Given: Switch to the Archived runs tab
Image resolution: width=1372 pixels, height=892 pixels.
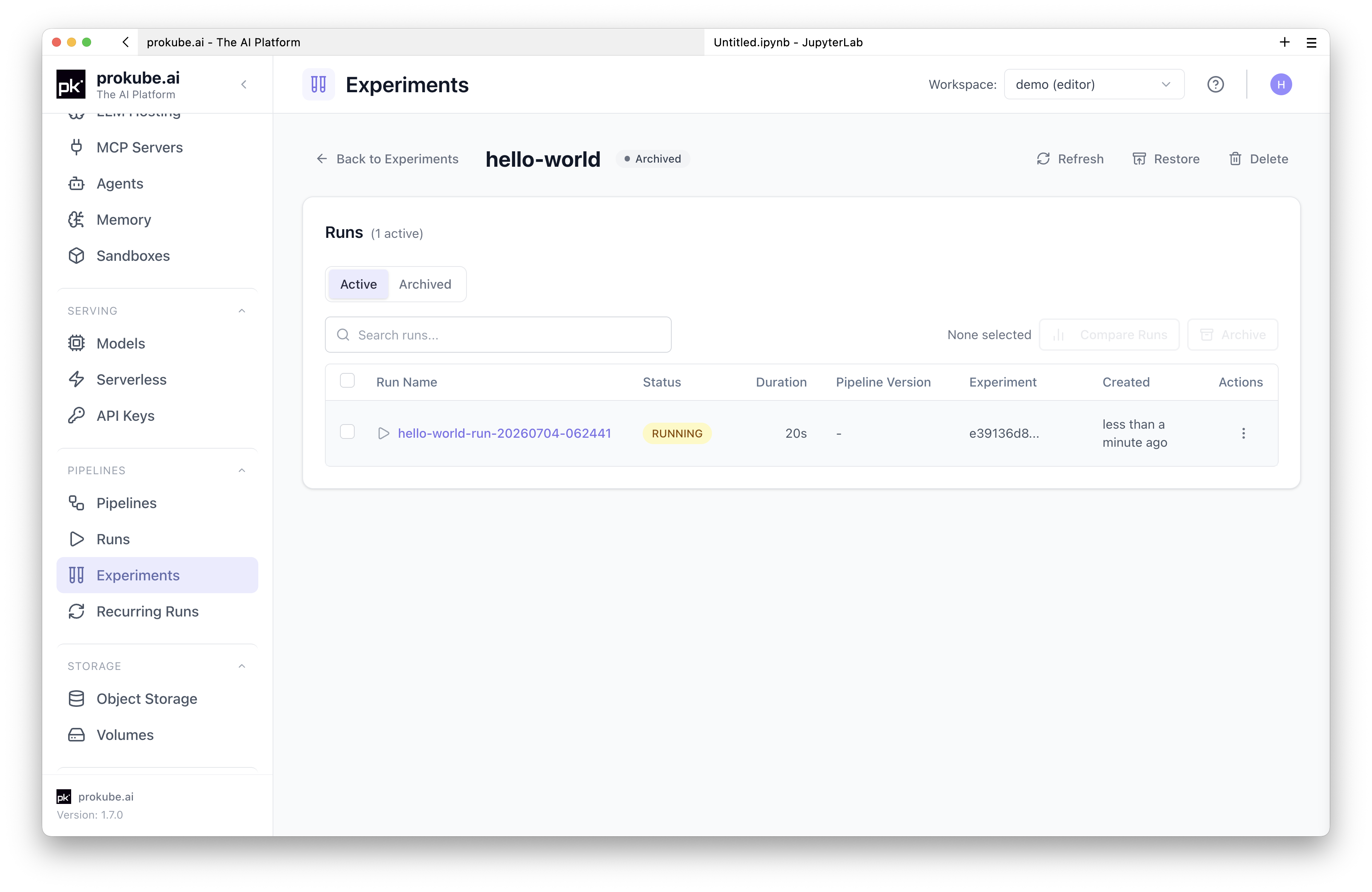Looking at the screenshot, I should click(x=425, y=285).
